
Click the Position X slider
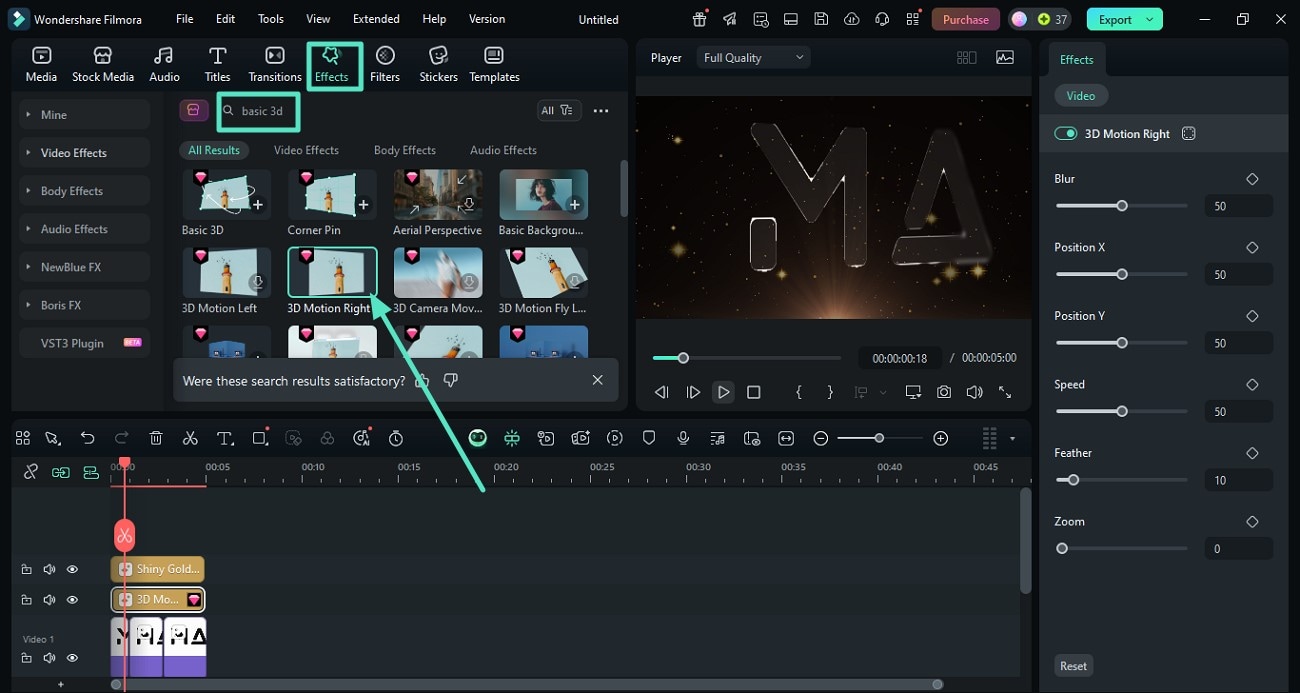[1121, 274]
